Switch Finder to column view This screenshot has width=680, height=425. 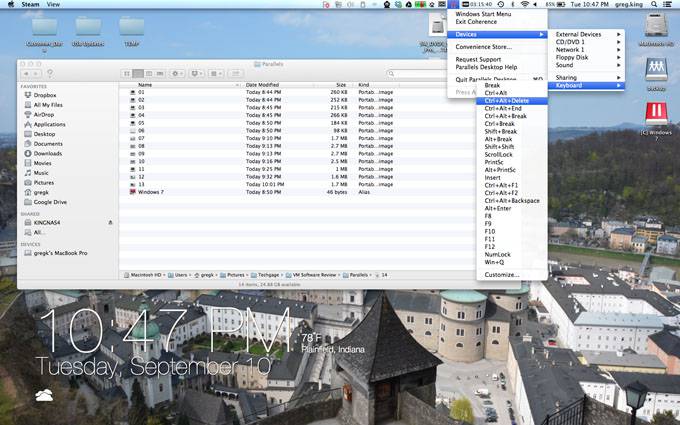pos(149,74)
